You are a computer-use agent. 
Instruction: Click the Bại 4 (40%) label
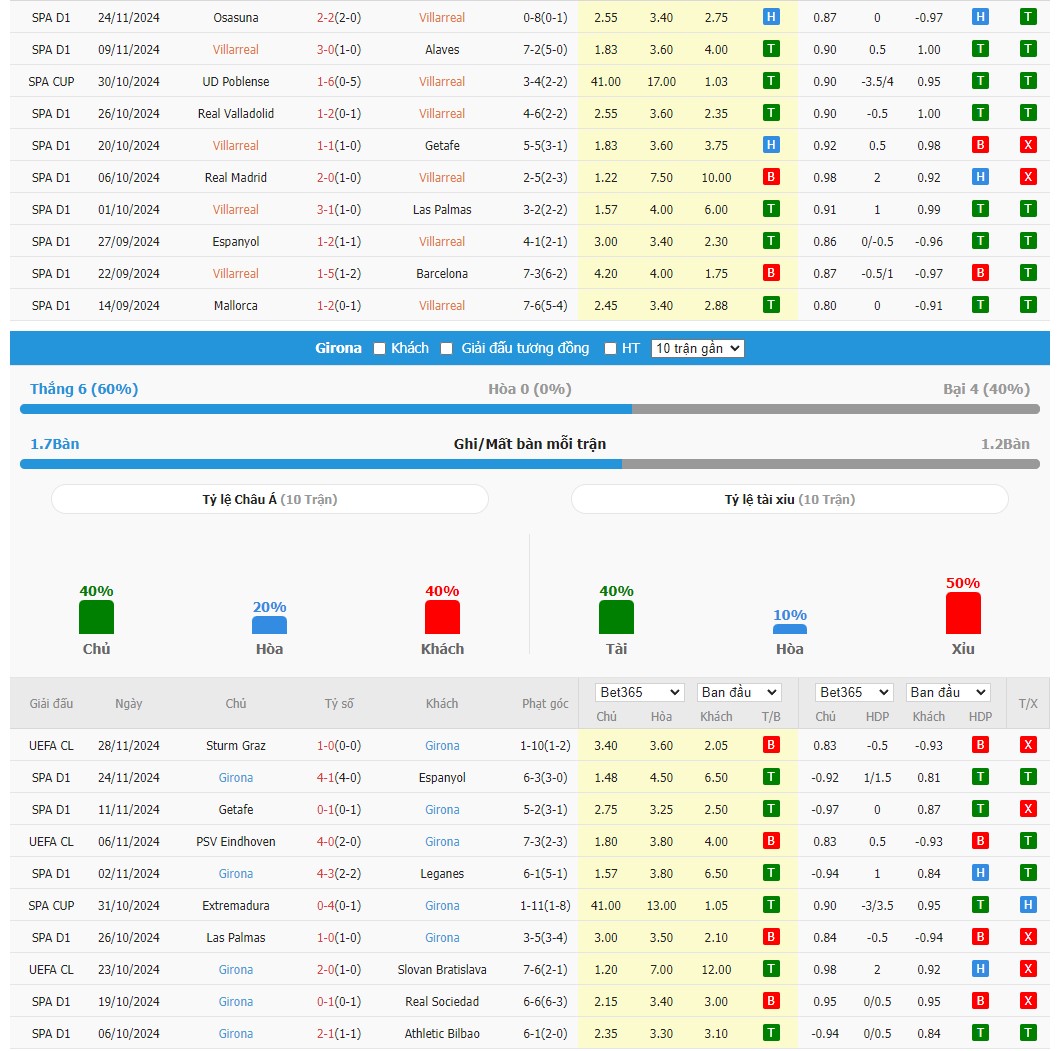point(986,389)
